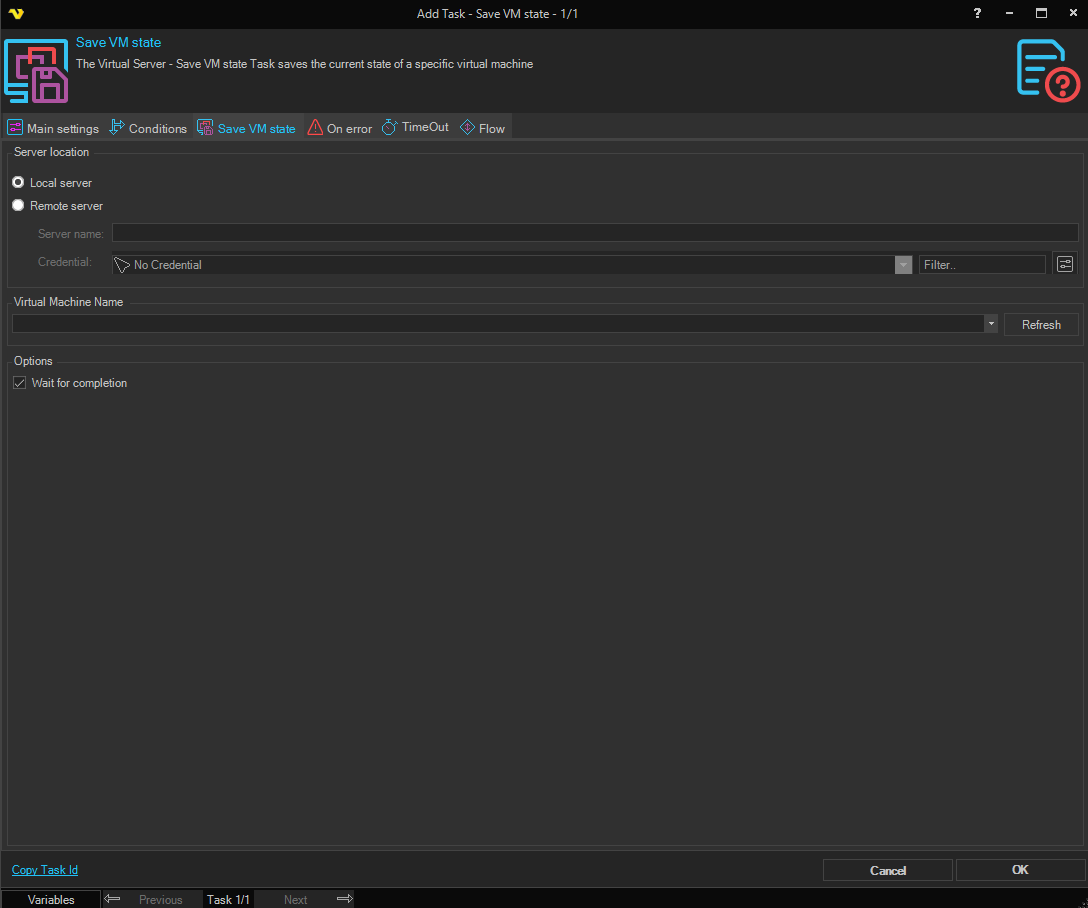
Task: Click the question mark help icon
Action: 977,13
